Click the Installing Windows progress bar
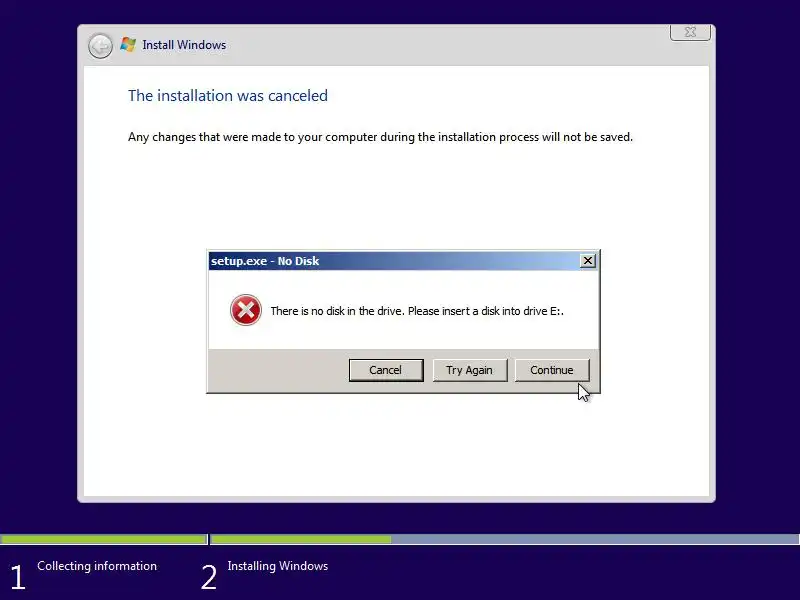This screenshot has height=600, width=800. (505, 539)
